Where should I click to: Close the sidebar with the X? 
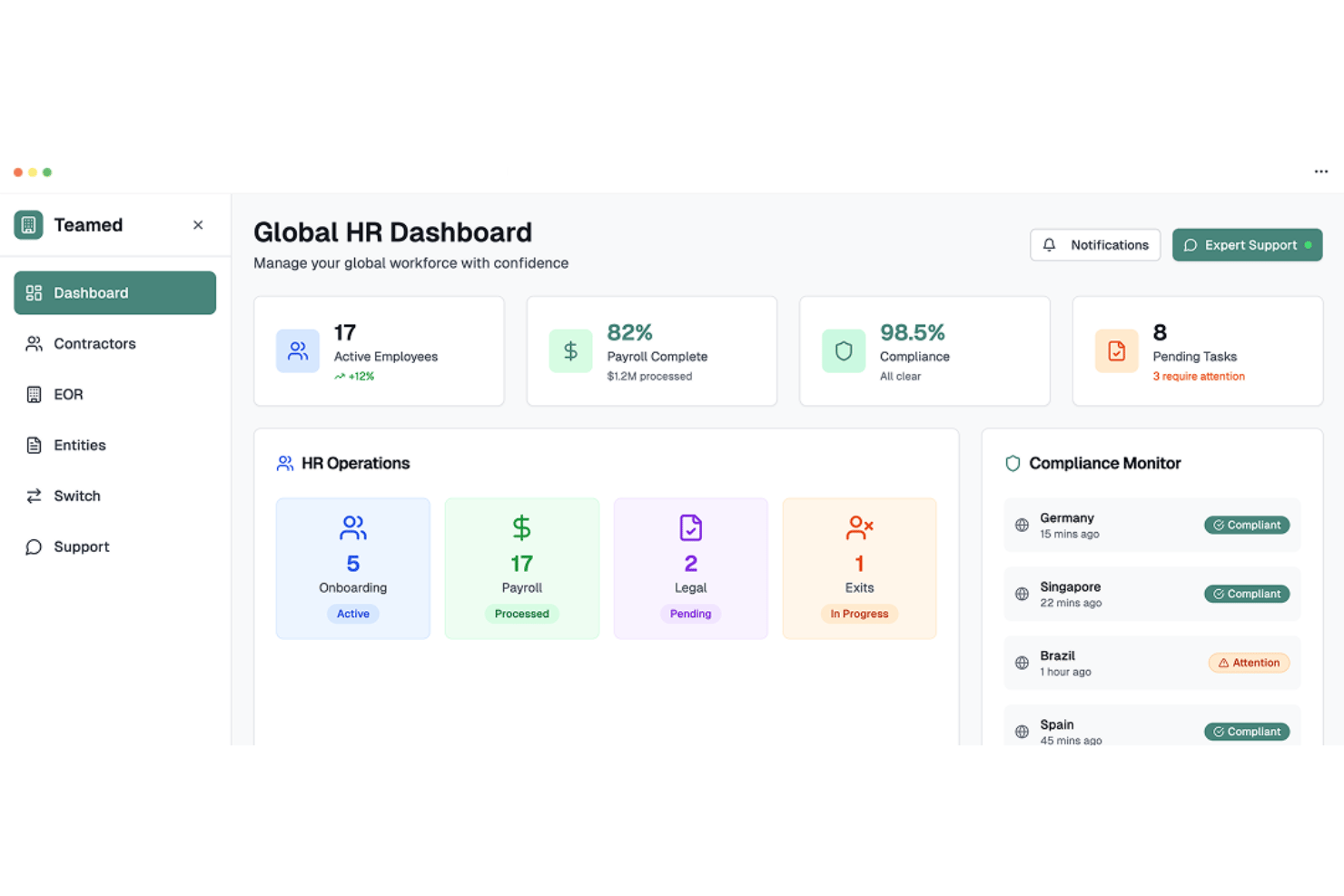[198, 225]
